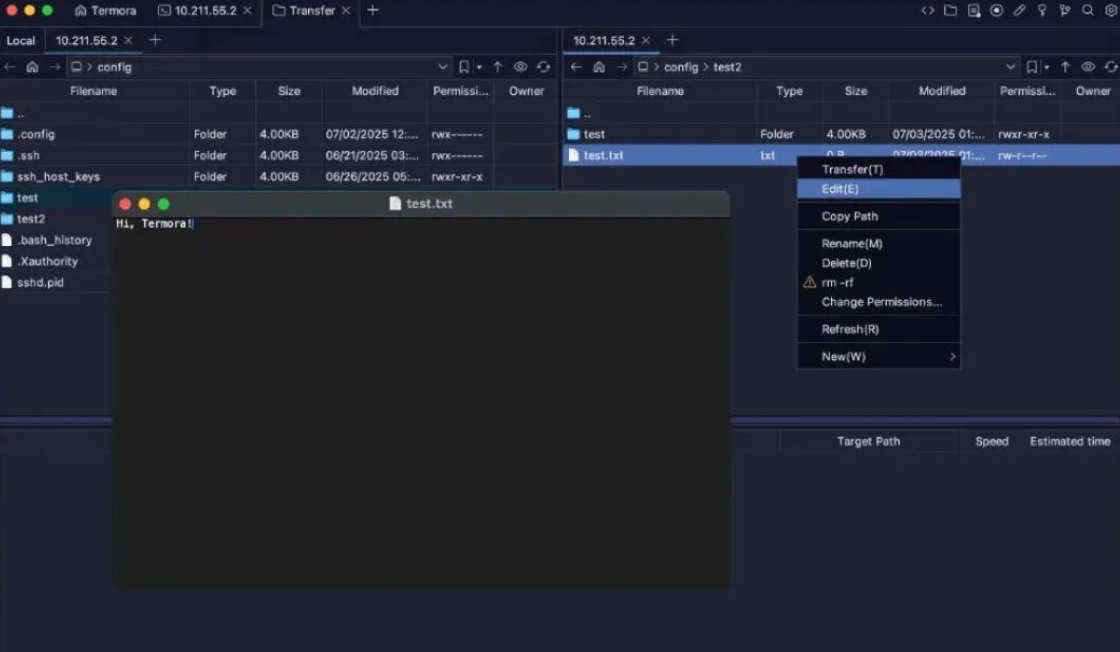Open terminal log viewer icon in top toolbar
The image size is (1120, 652).
coord(974,10)
